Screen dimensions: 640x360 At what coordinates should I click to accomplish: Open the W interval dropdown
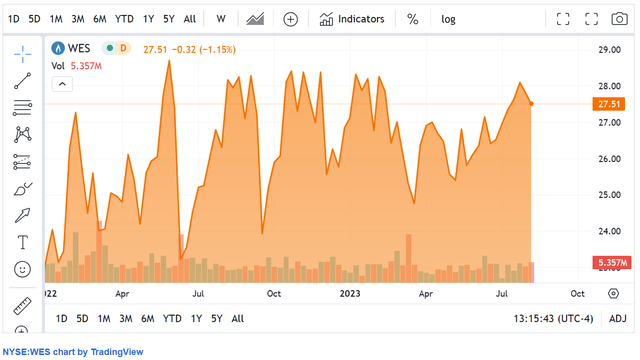tap(221, 19)
